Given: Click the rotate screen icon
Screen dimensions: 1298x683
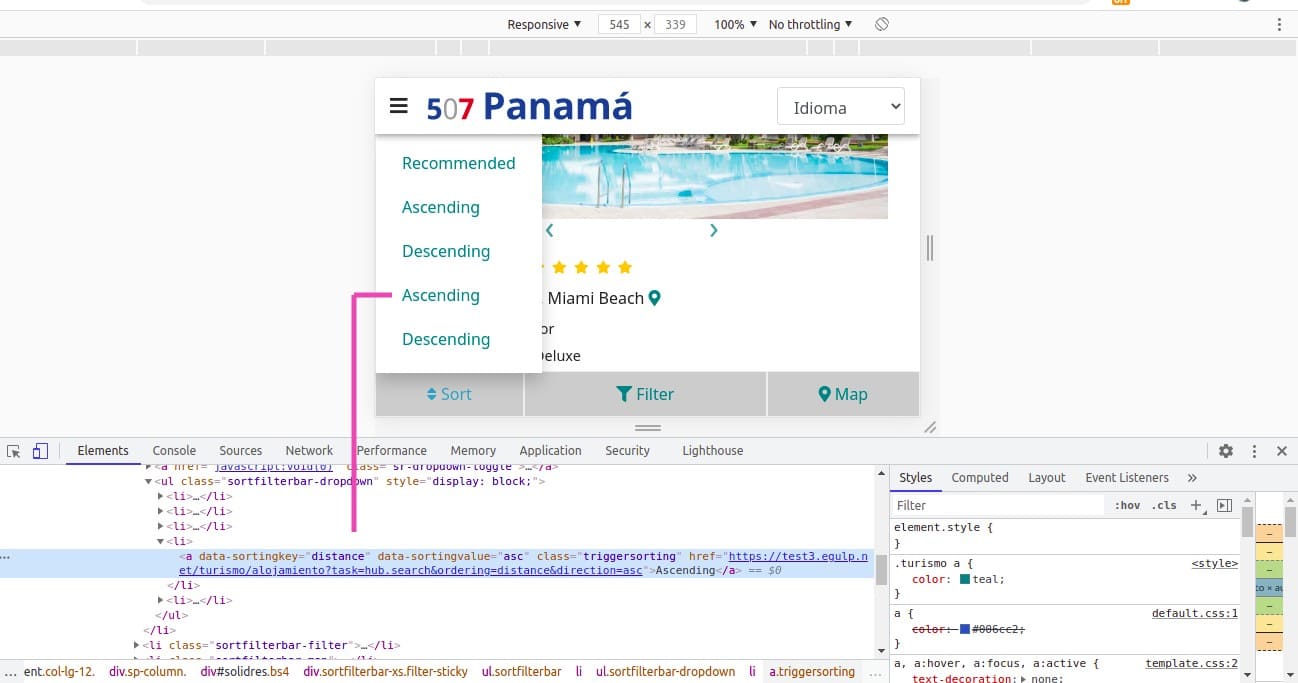Looking at the screenshot, I should pyautogui.click(x=881, y=24).
